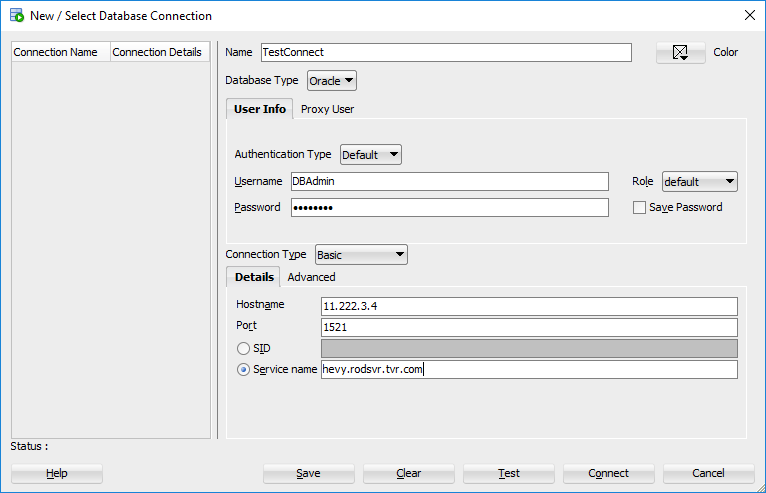Switch to the Advanced tab
This screenshot has height=493, width=766.
pyautogui.click(x=311, y=277)
